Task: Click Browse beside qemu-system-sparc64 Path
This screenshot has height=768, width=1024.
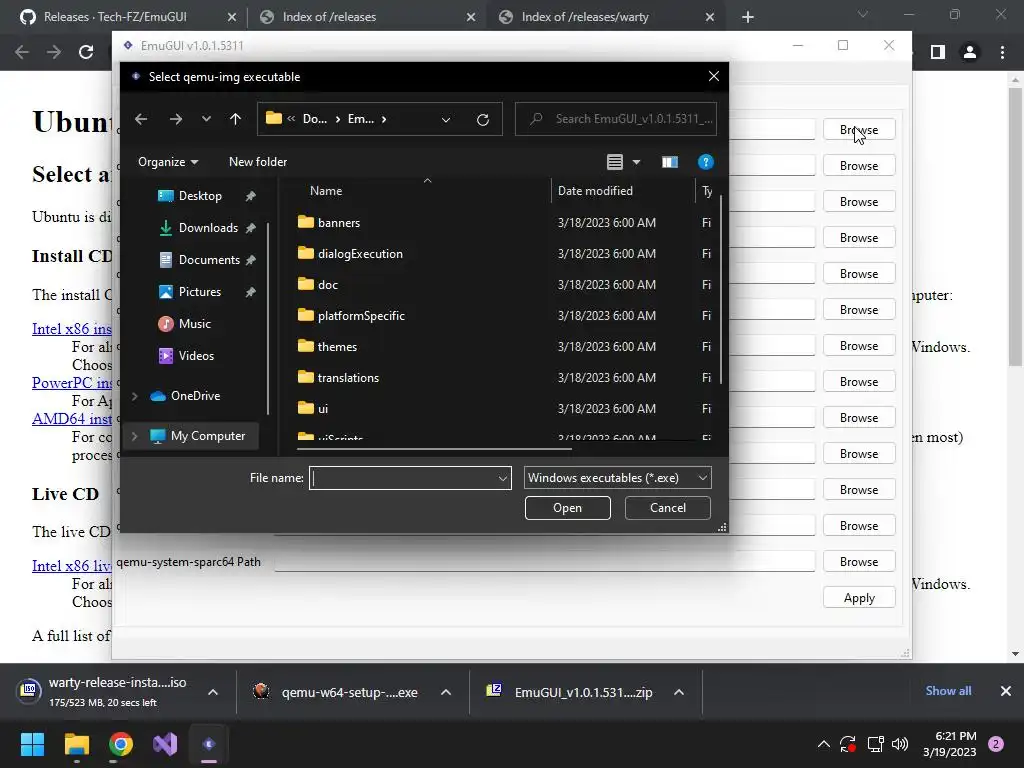Action: point(859,562)
